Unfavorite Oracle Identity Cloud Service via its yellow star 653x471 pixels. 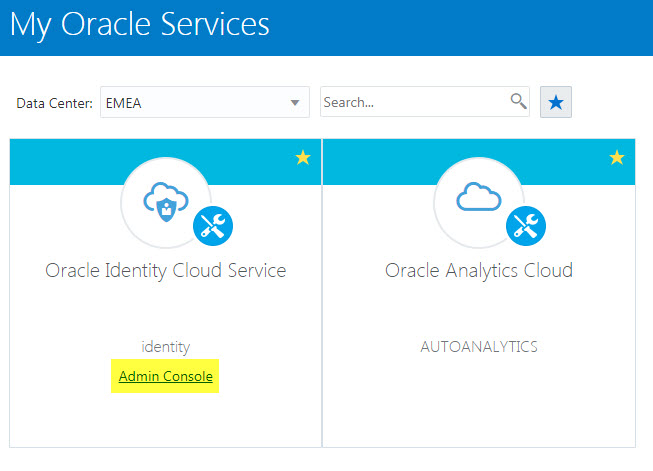[x=303, y=157]
